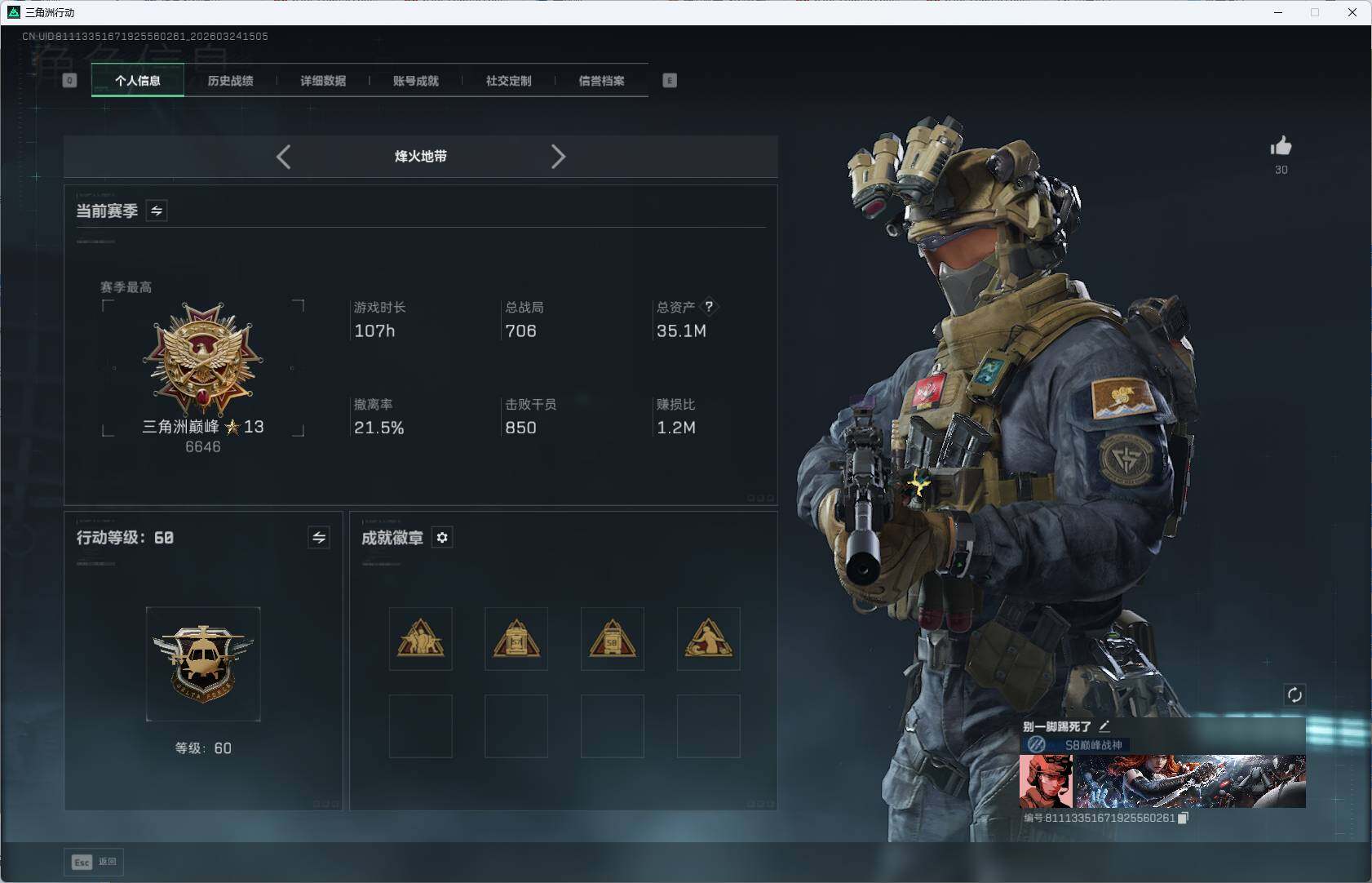Select the kneeling figure achievement badge

(x=709, y=639)
